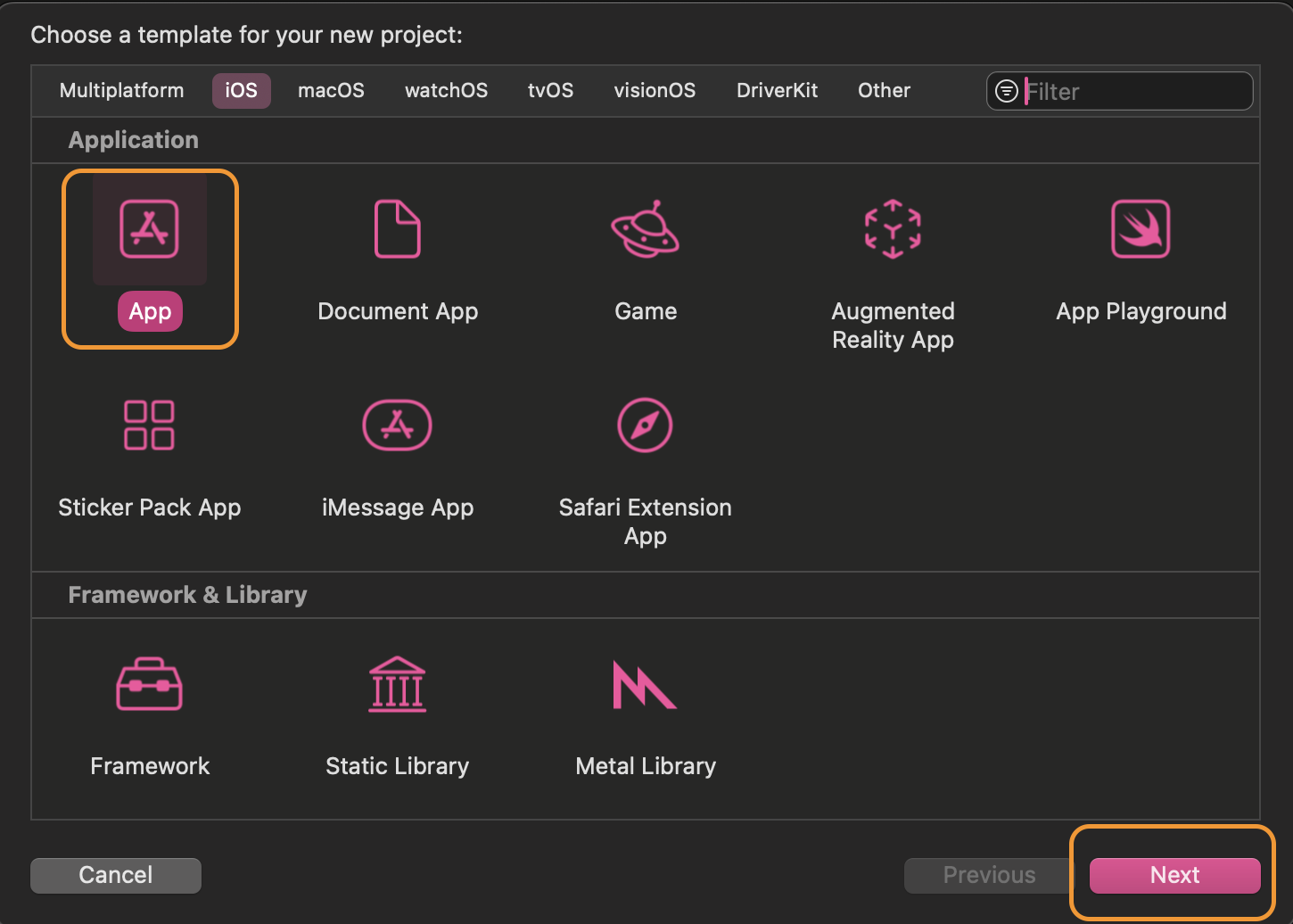Switch to the Other tab
This screenshot has width=1293, height=924.
coord(885,91)
